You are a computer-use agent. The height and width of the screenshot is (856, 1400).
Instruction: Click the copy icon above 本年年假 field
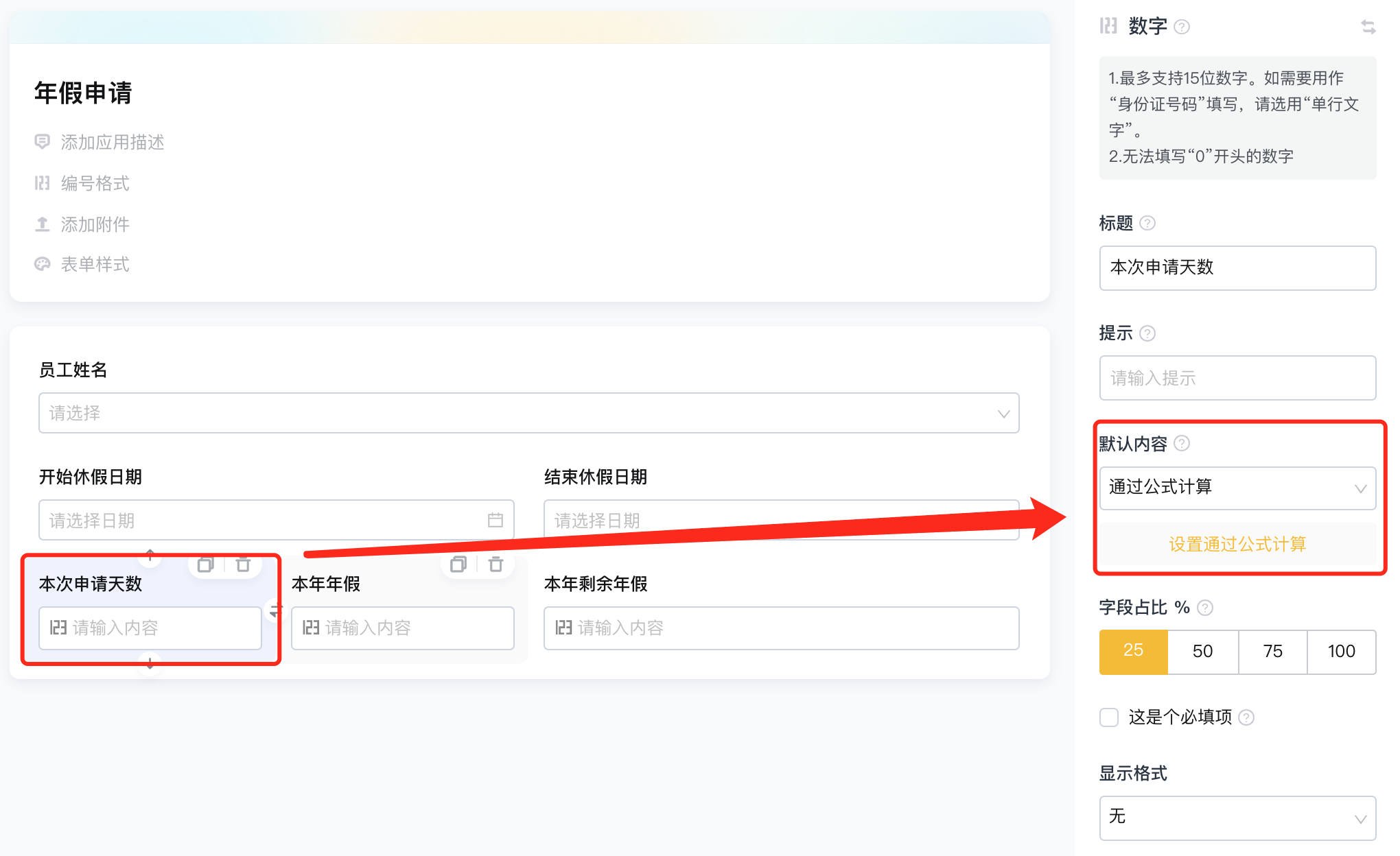click(x=458, y=564)
